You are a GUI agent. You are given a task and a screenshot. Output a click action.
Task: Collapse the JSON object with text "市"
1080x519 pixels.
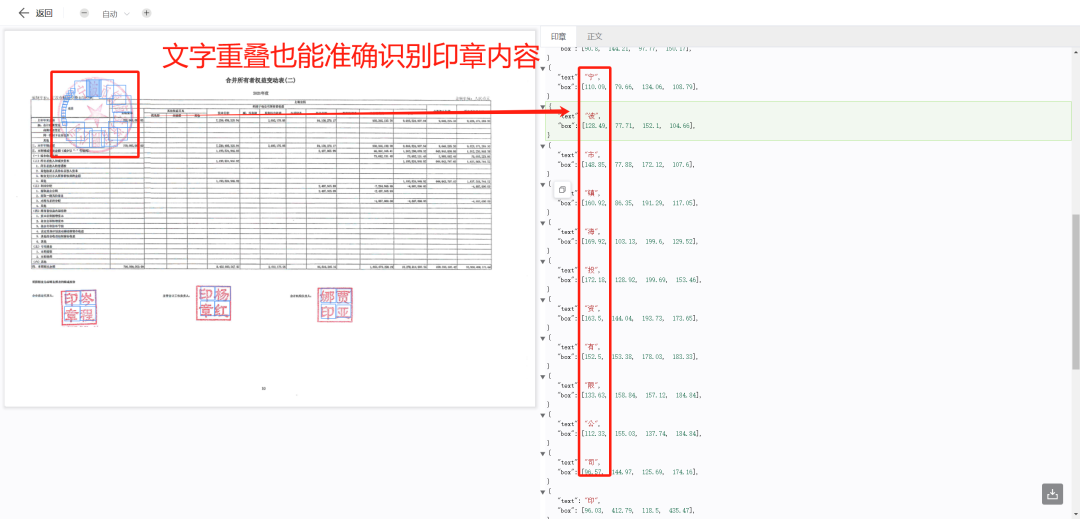click(x=544, y=145)
